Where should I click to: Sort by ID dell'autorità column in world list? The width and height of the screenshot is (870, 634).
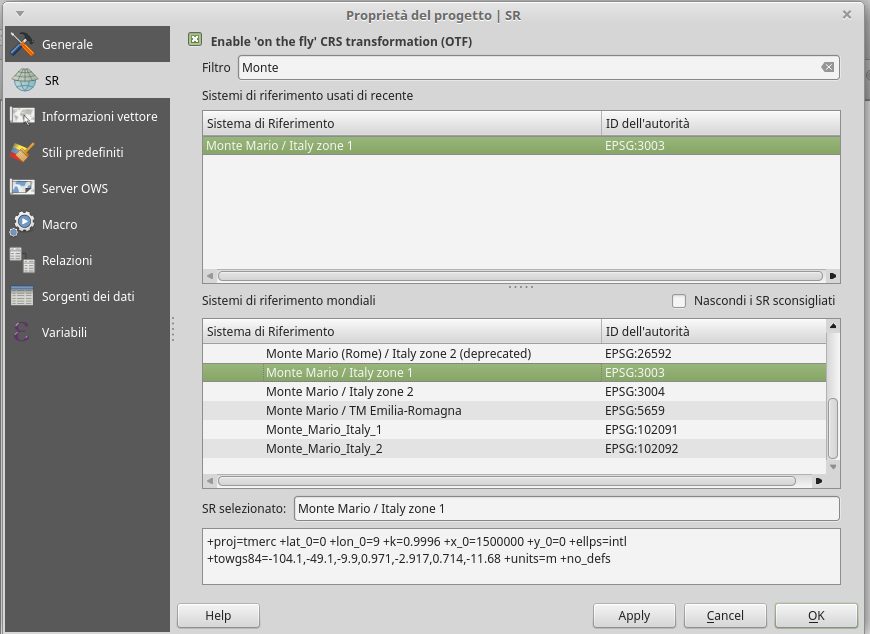coord(712,331)
